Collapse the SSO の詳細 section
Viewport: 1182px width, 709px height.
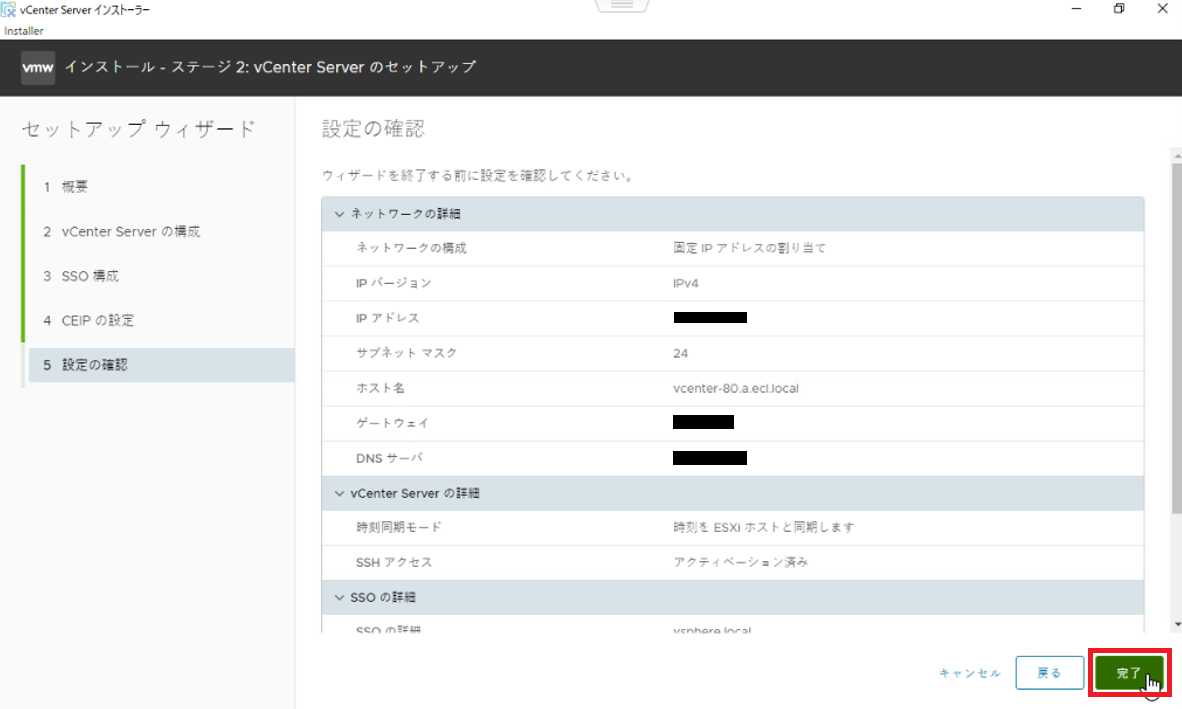click(x=339, y=597)
